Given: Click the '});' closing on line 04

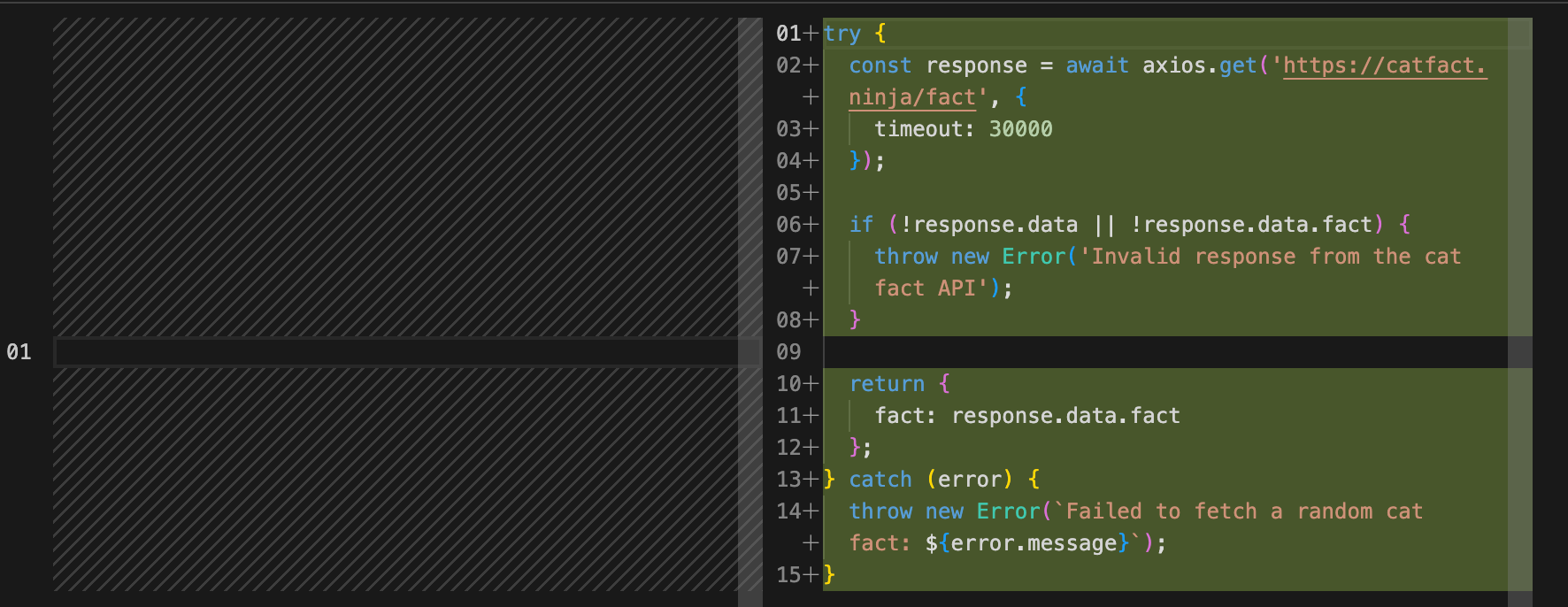Looking at the screenshot, I should pyautogui.click(x=867, y=161).
